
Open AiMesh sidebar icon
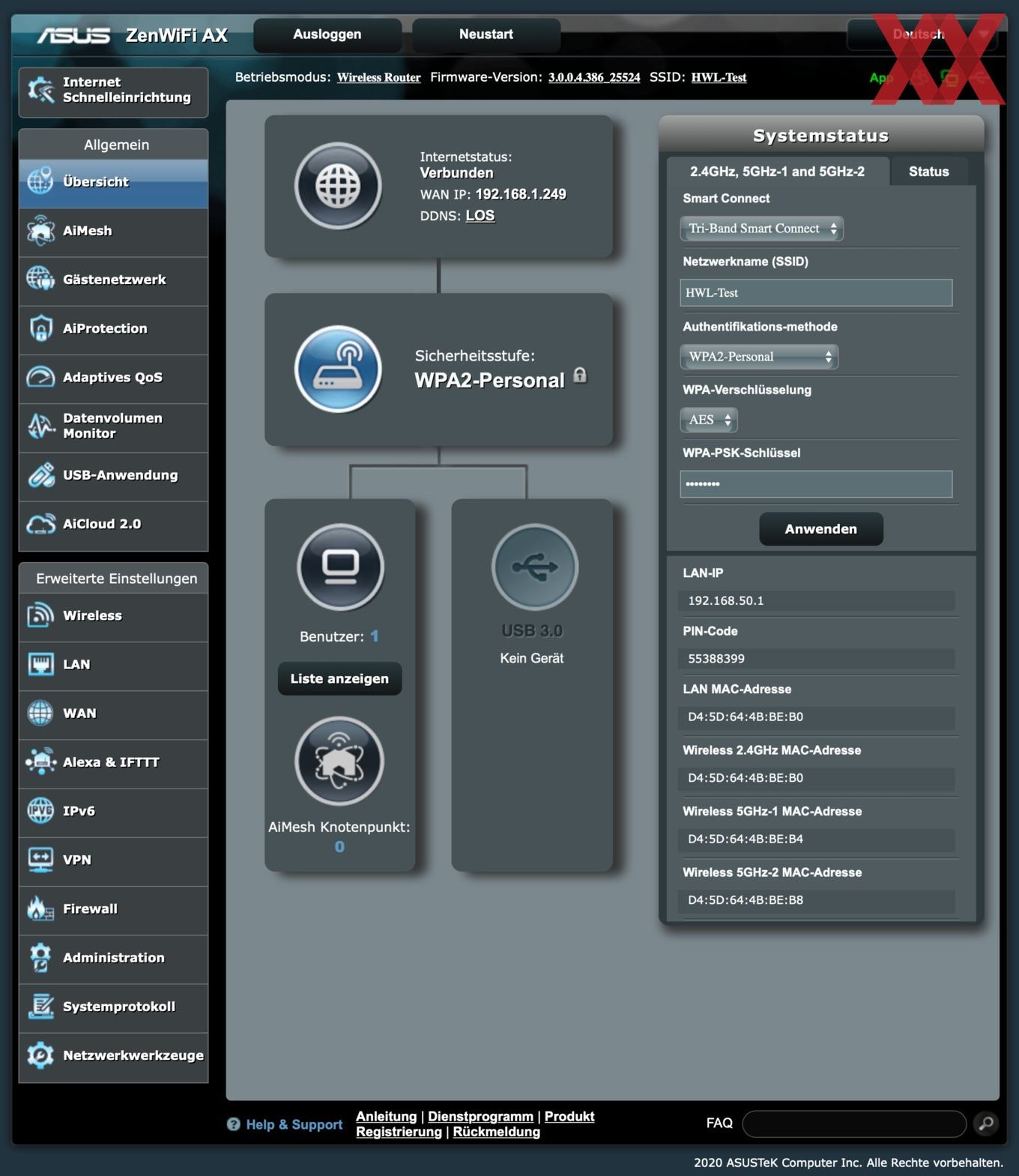[40, 230]
